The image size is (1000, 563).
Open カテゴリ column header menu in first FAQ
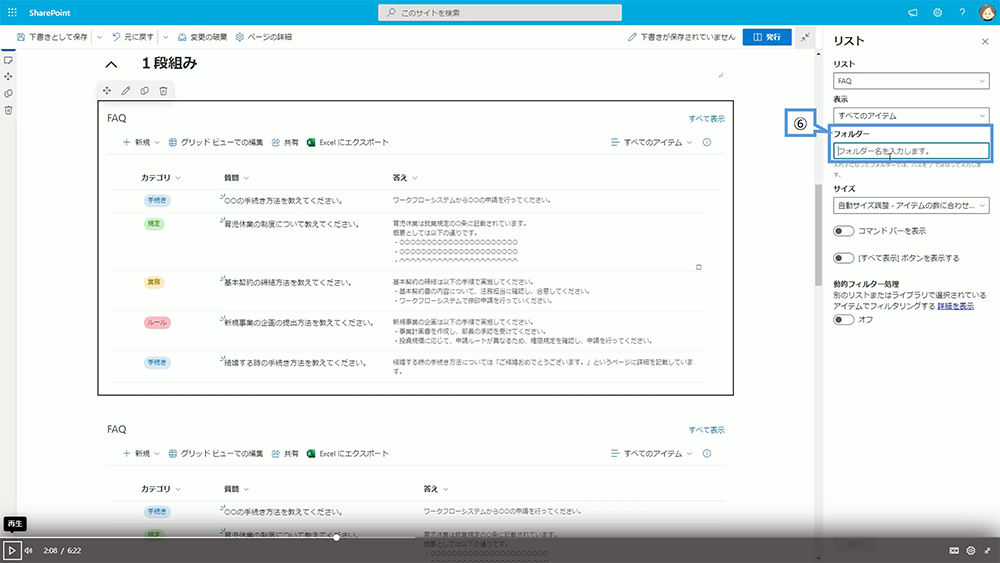coord(161,178)
